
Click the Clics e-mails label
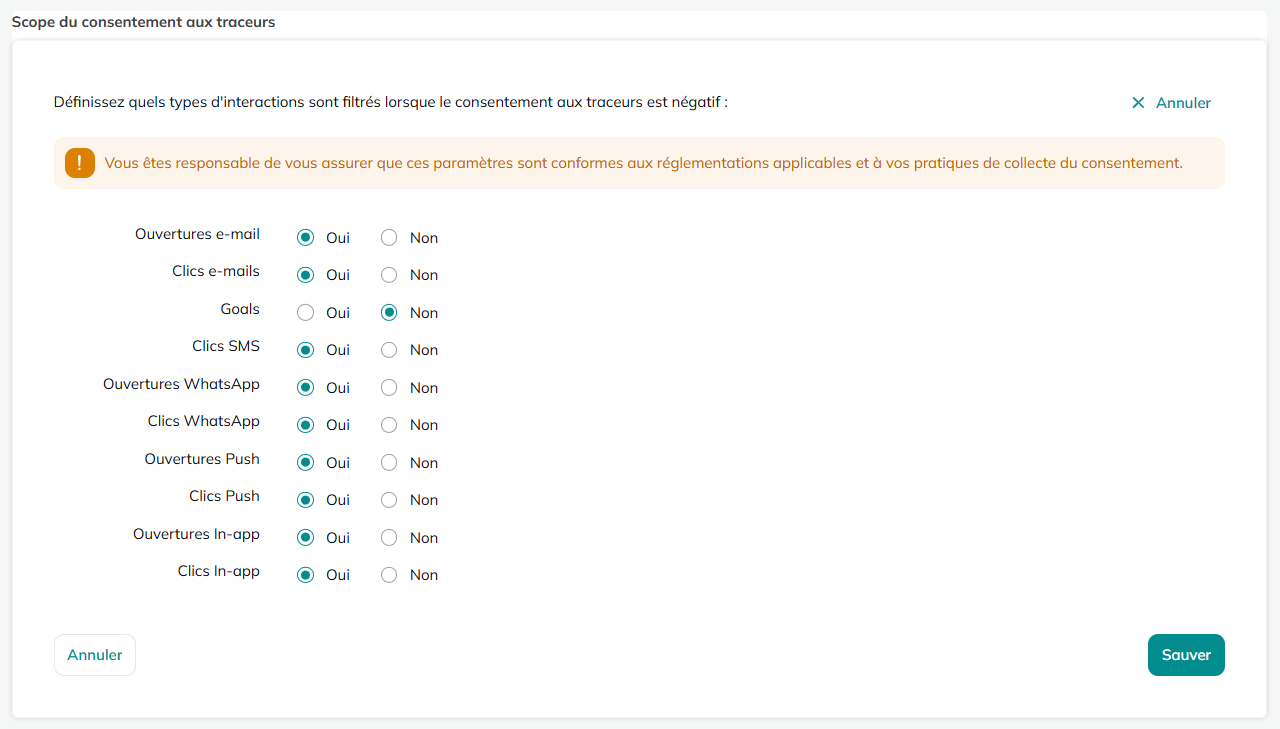tap(216, 271)
